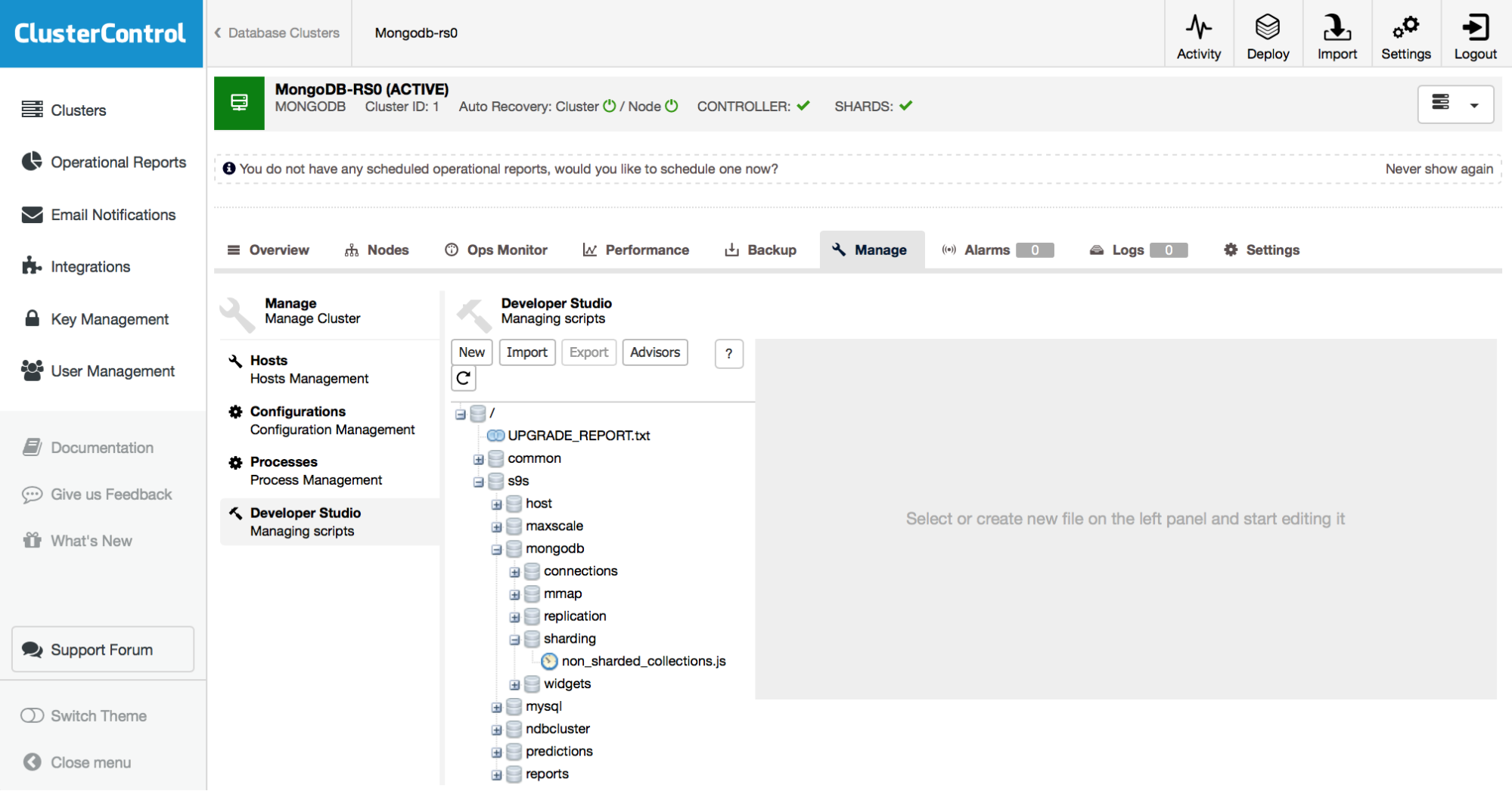
Task: Open Processes management section
Action: [x=331, y=470]
